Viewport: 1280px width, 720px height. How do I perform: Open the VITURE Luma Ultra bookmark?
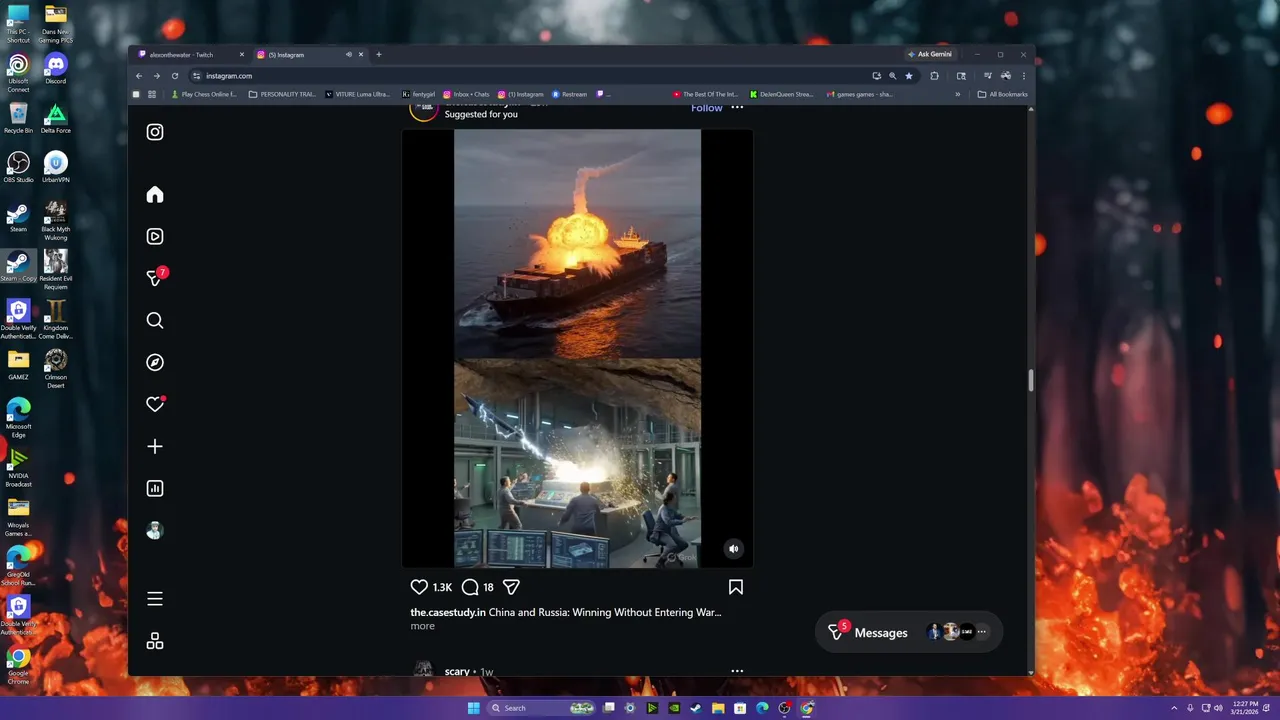358,94
